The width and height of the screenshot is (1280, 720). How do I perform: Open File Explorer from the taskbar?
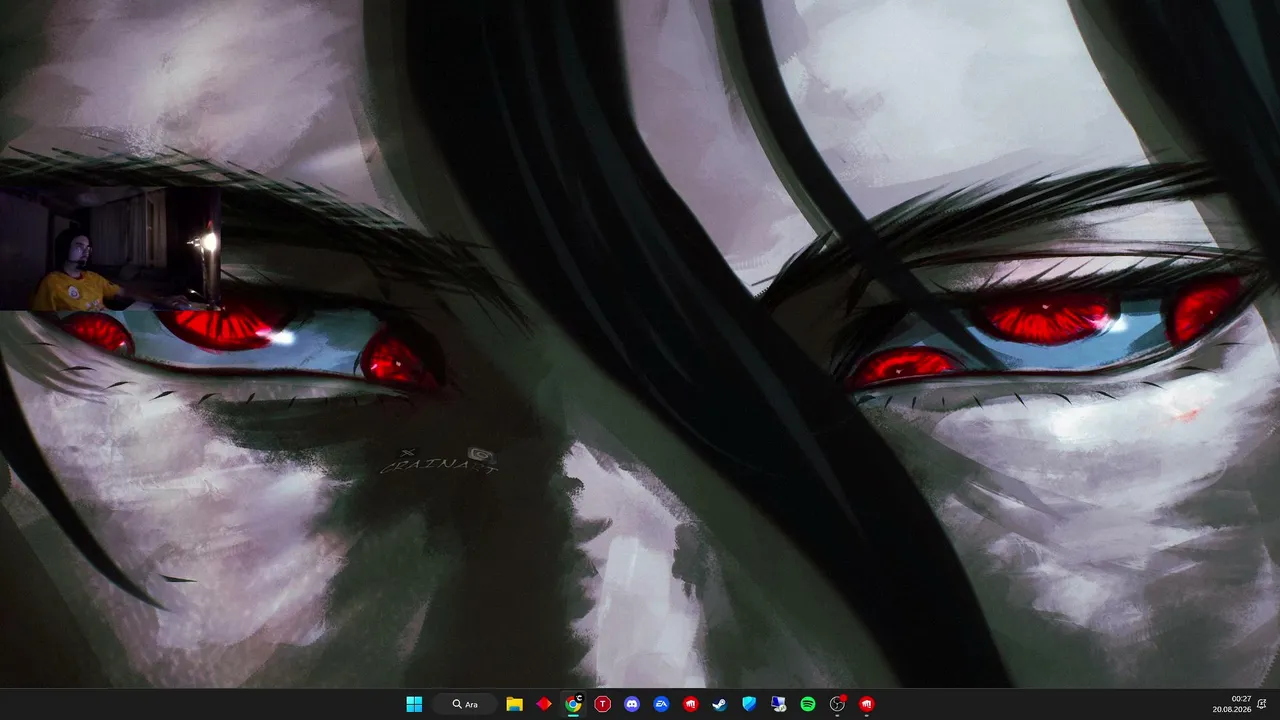514,704
